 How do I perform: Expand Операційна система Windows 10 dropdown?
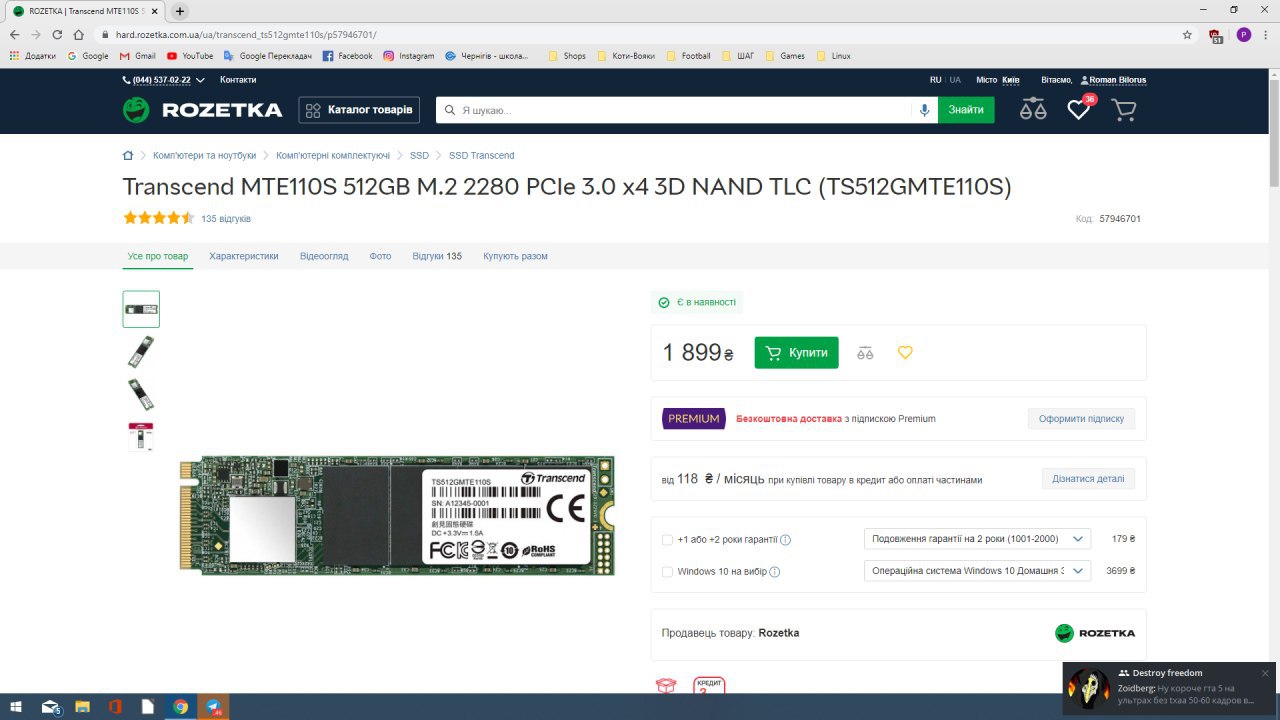[x=977, y=571]
